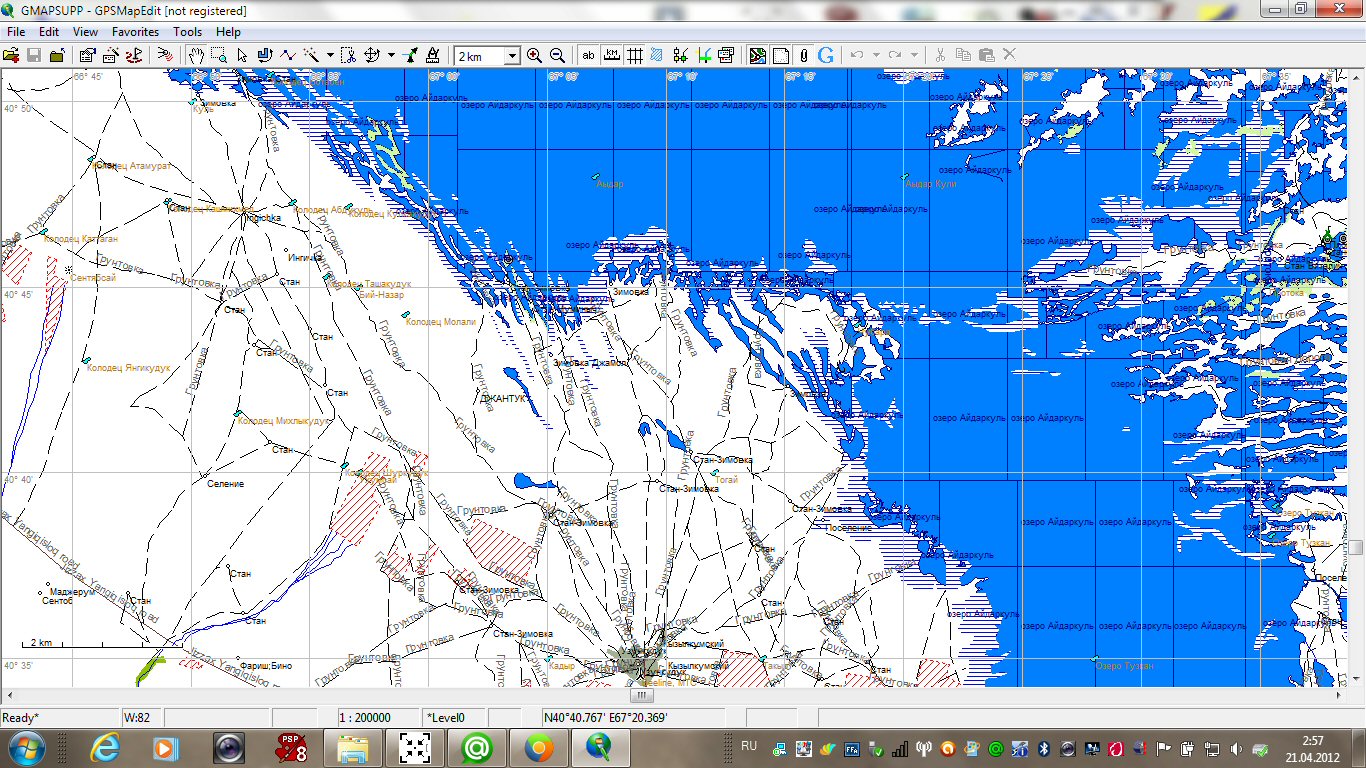The image size is (1366, 768).
Task: Select the arrow pointer tool
Action: click(x=242, y=56)
